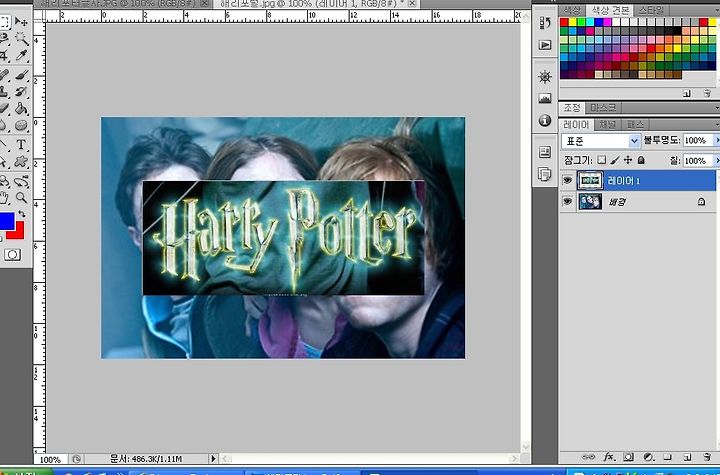Click the new adjustment layer button

click(648, 457)
